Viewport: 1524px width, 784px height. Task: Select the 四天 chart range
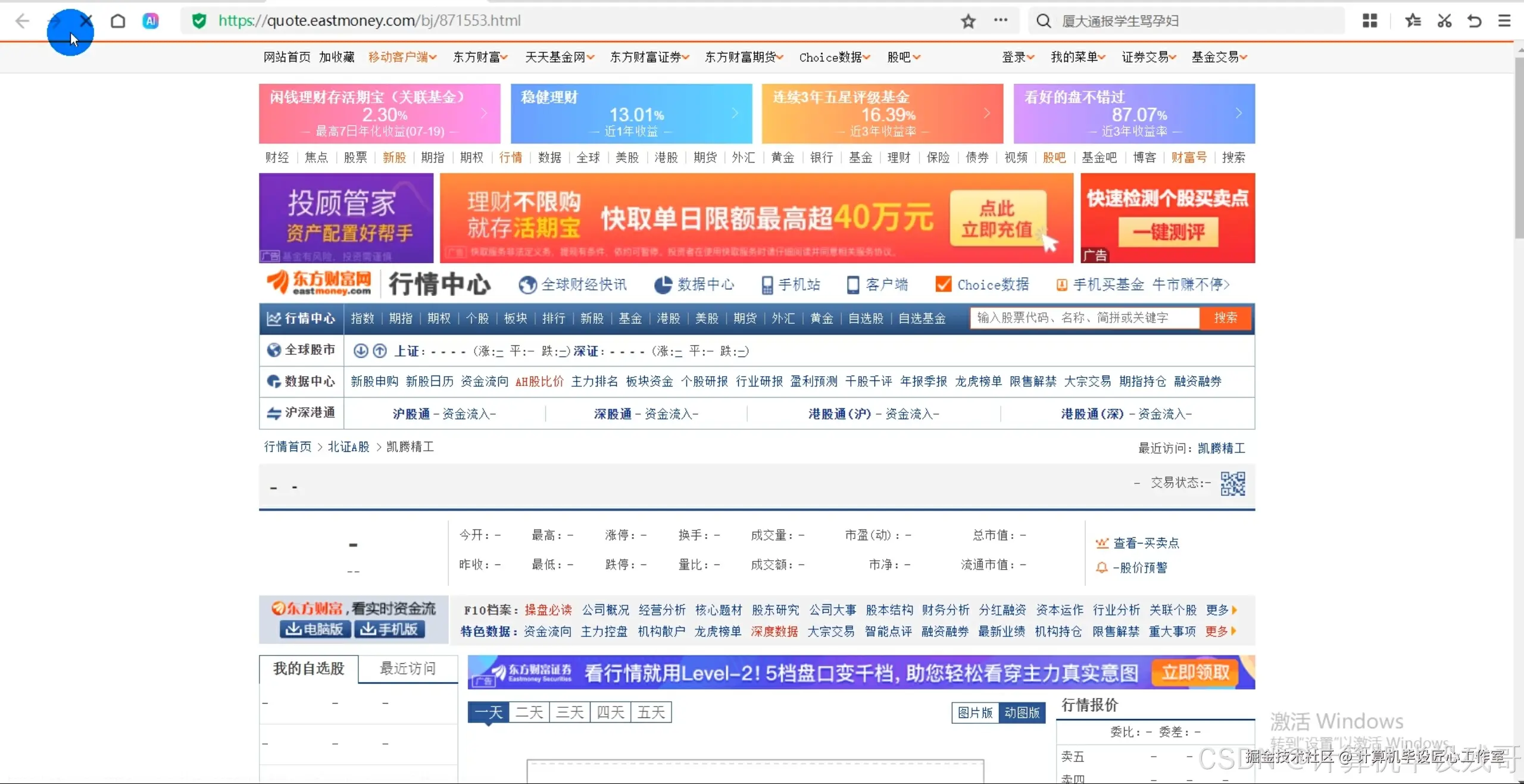[610, 712]
